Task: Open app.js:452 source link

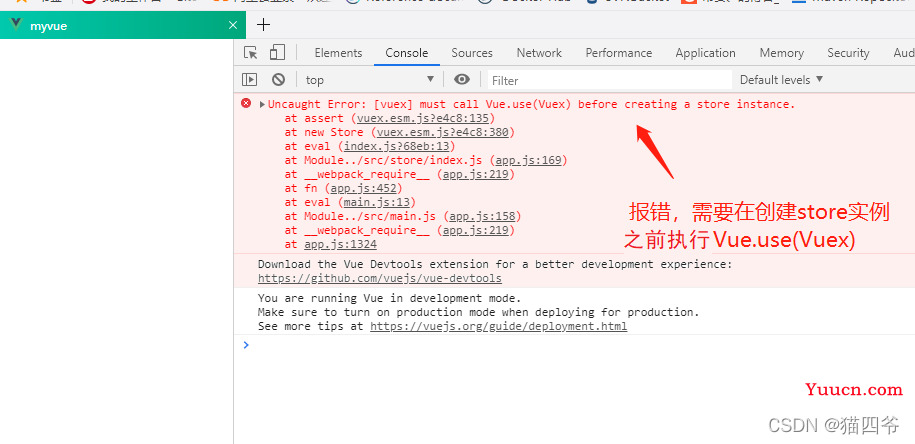Action: [x=364, y=188]
